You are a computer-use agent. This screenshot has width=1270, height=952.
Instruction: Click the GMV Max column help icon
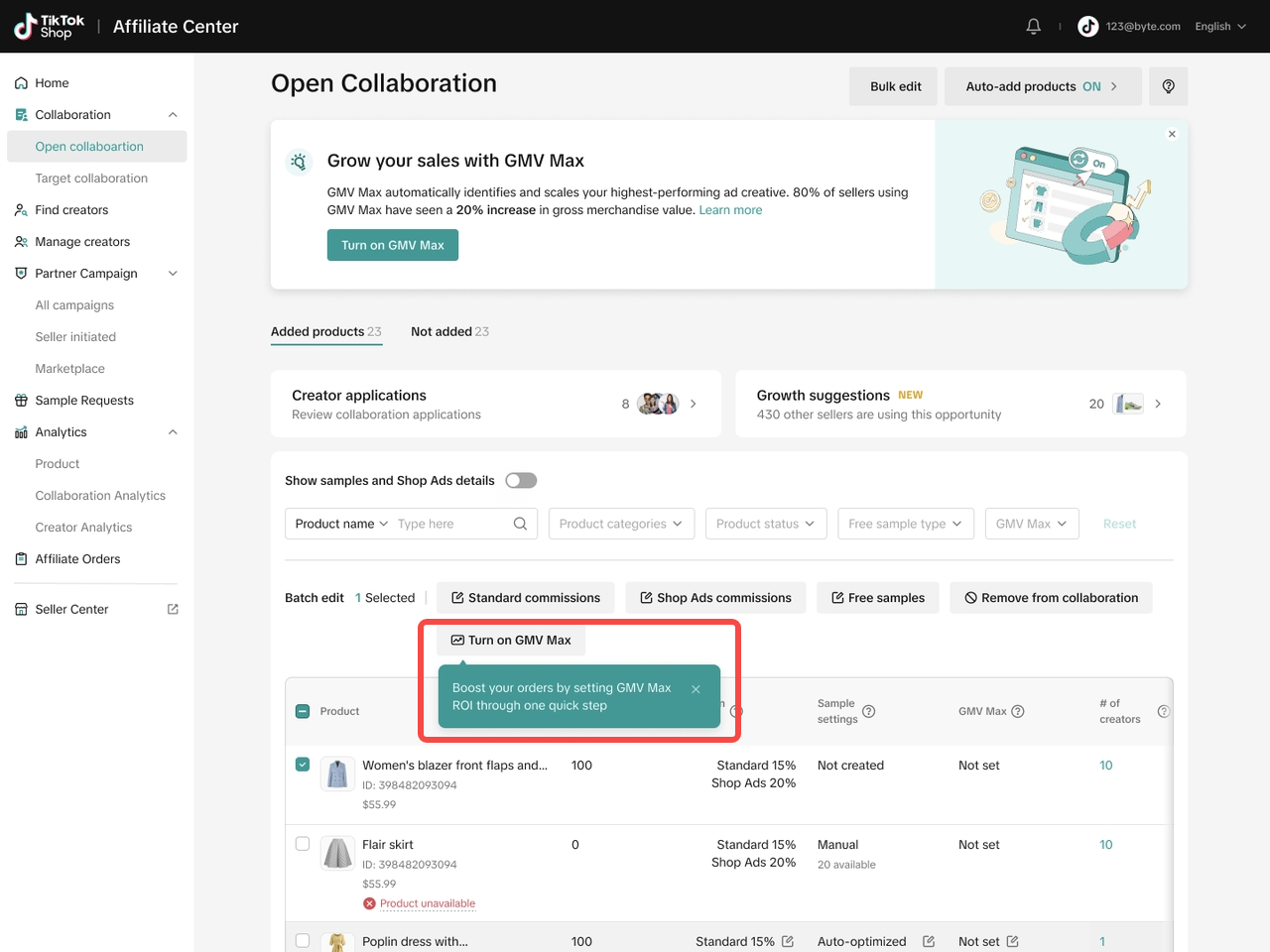click(1017, 711)
